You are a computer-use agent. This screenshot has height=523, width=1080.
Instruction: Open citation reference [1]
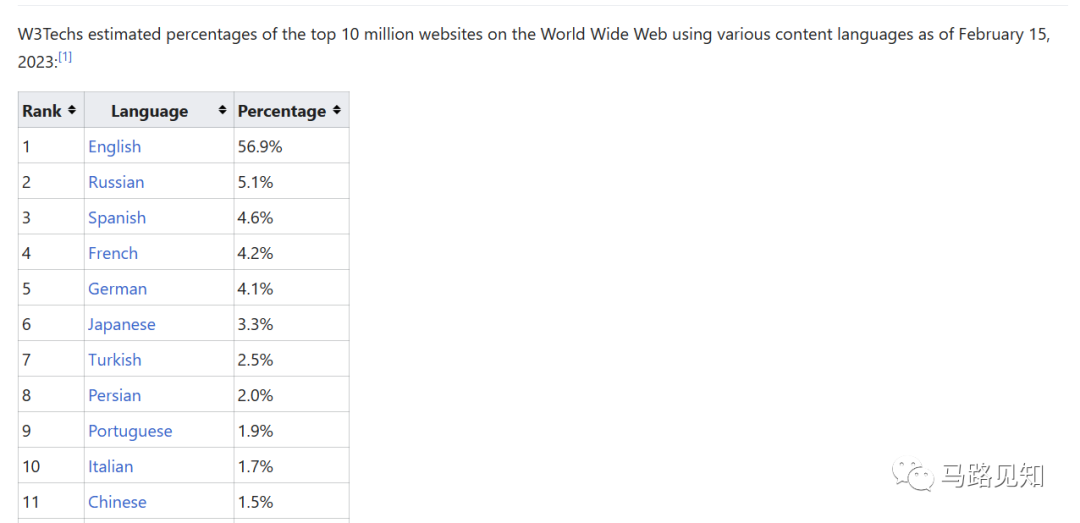[x=65, y=57]
